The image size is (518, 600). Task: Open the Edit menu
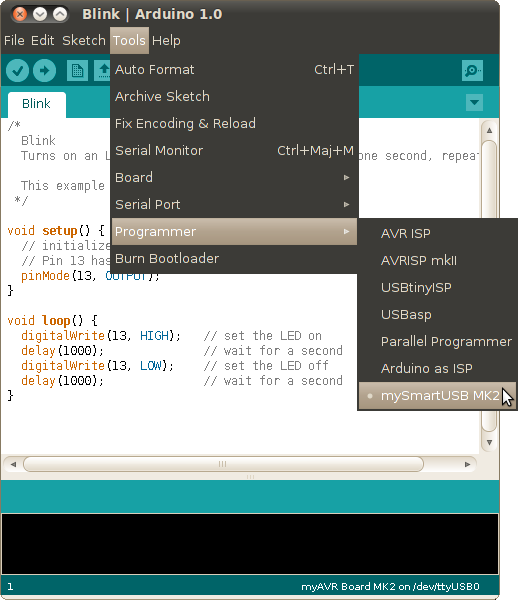(x=42, y=40)
